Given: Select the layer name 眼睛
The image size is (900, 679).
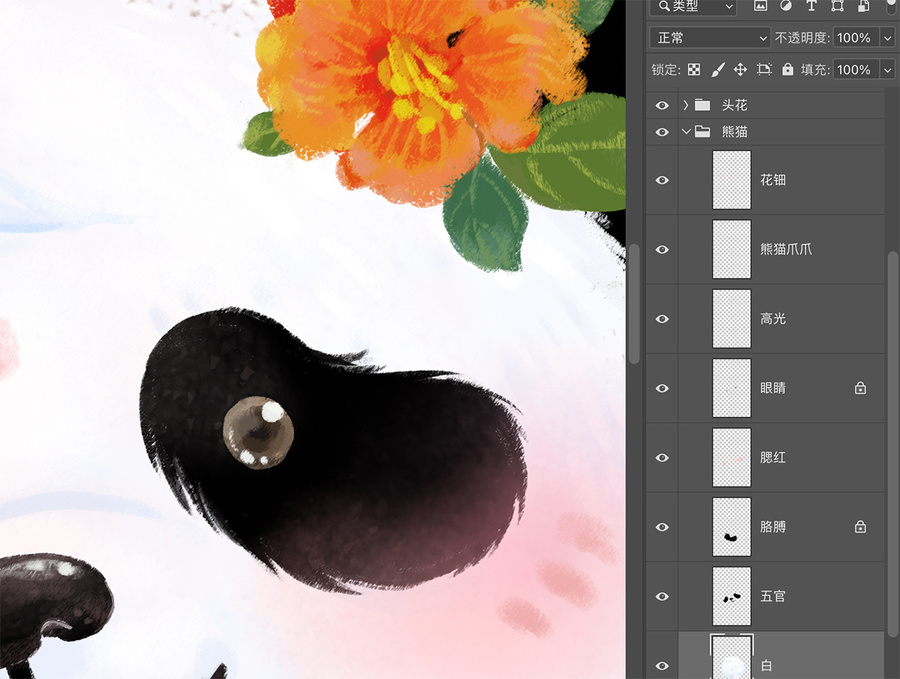Looking at the screenshot, I should click(x=773, y=389).
